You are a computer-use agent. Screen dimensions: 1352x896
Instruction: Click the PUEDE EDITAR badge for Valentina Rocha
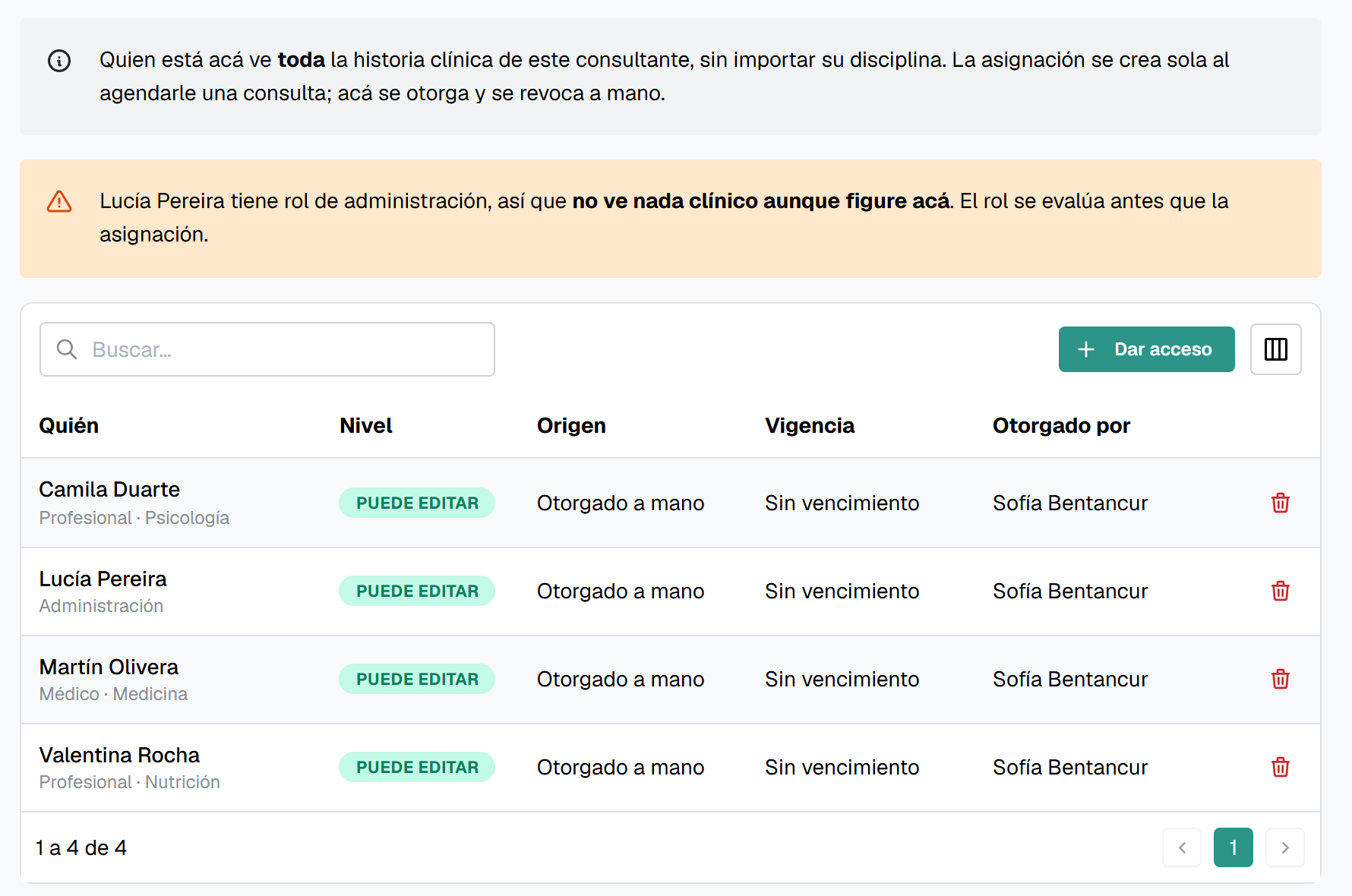[x=417, y=767]
